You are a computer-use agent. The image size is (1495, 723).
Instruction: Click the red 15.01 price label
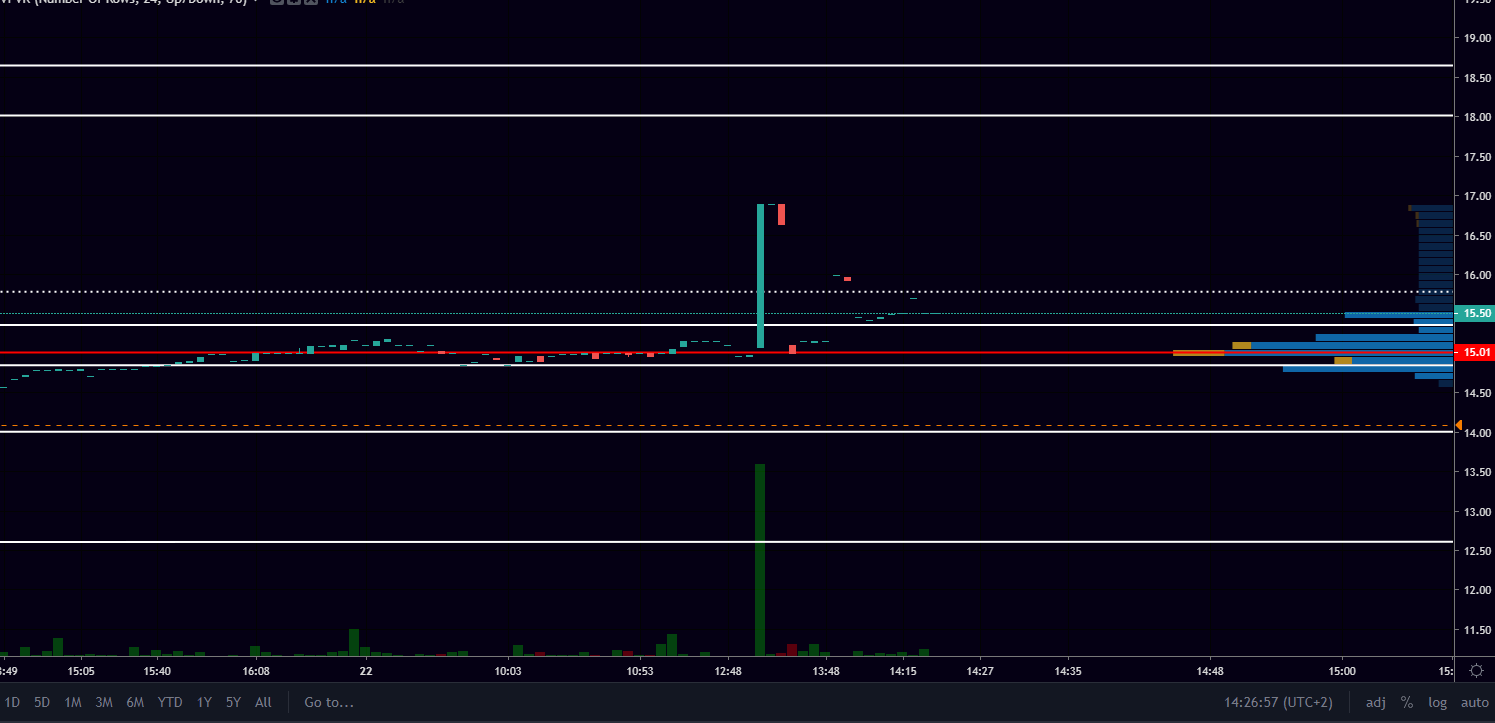click(1474, 352)
